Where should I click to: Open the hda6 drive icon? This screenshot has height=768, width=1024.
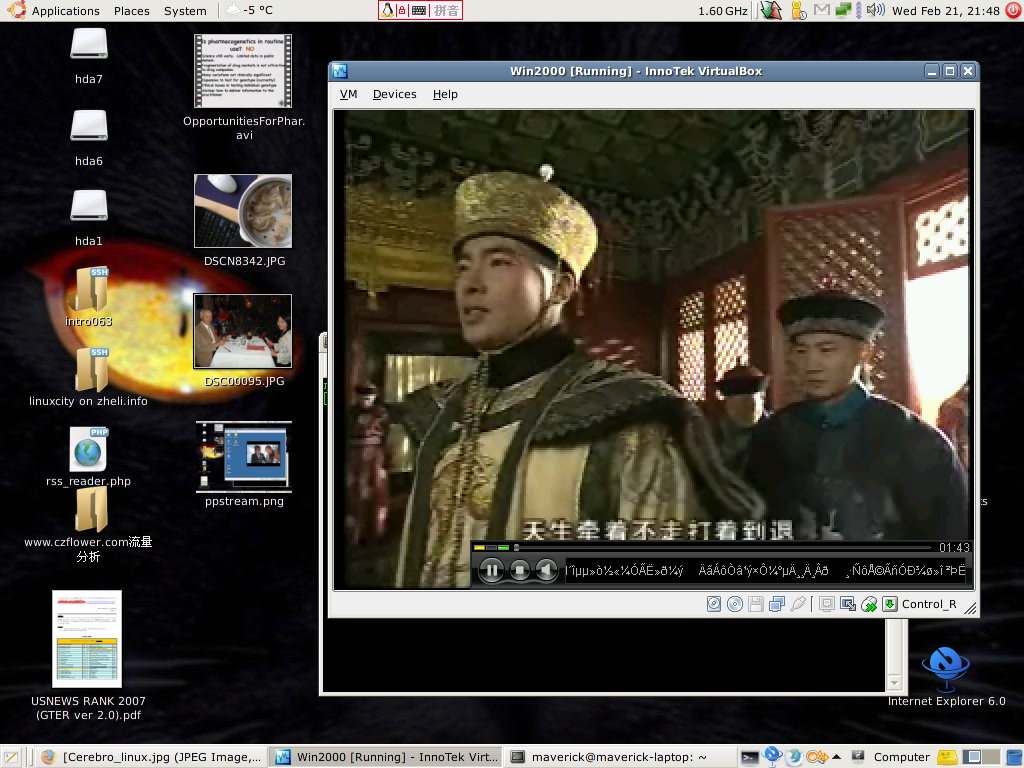pyautogui.click(x=89, y=126)
